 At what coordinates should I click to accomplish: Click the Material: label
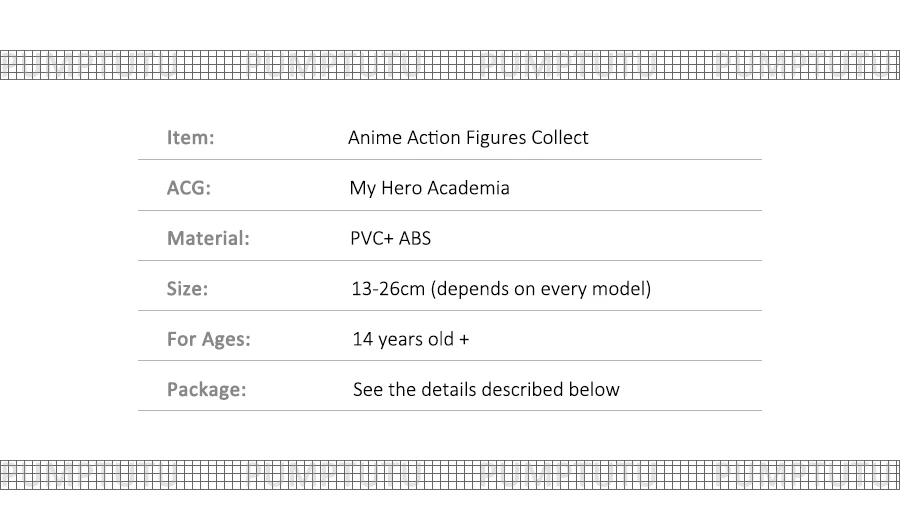208,238
